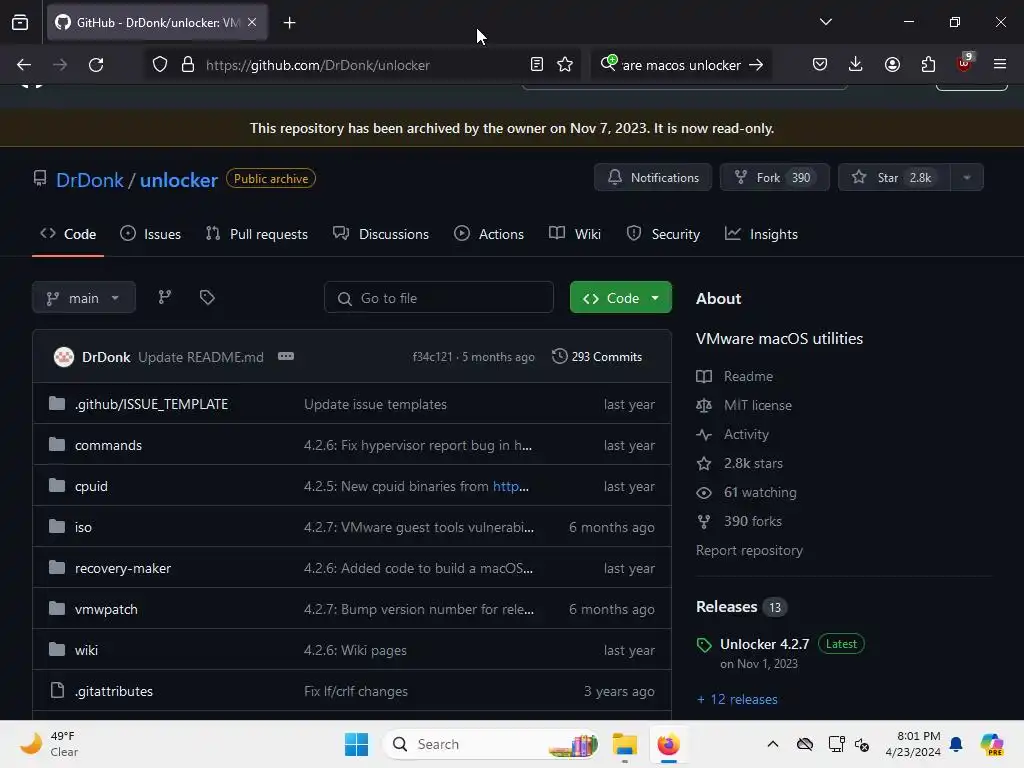Open the Readme link in About
This screenshot has width=1024, height=768.
(735, 376)
